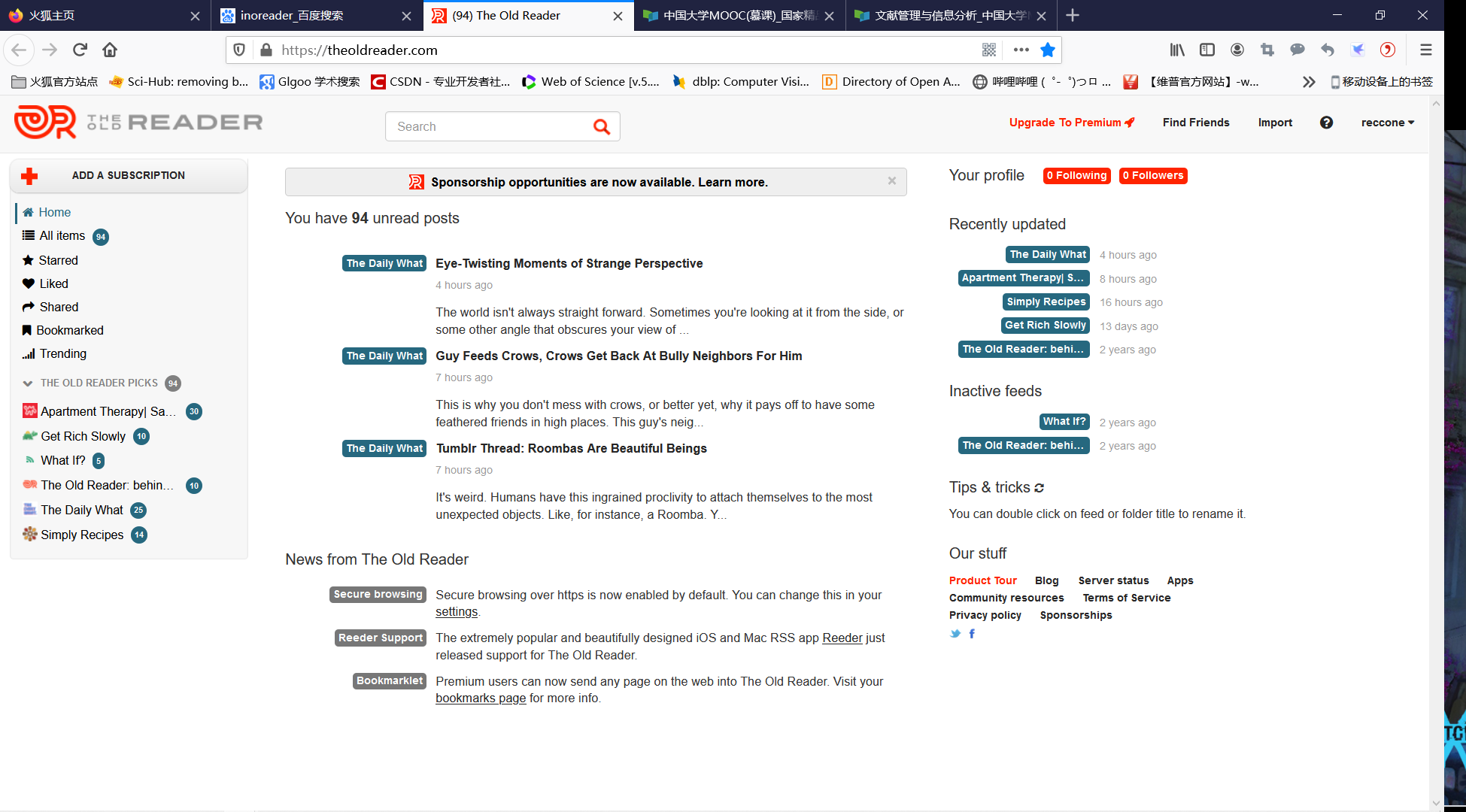Expand the reccone account dropdown
This screenshot has height=812, width=1466.
click(1387, 122)
